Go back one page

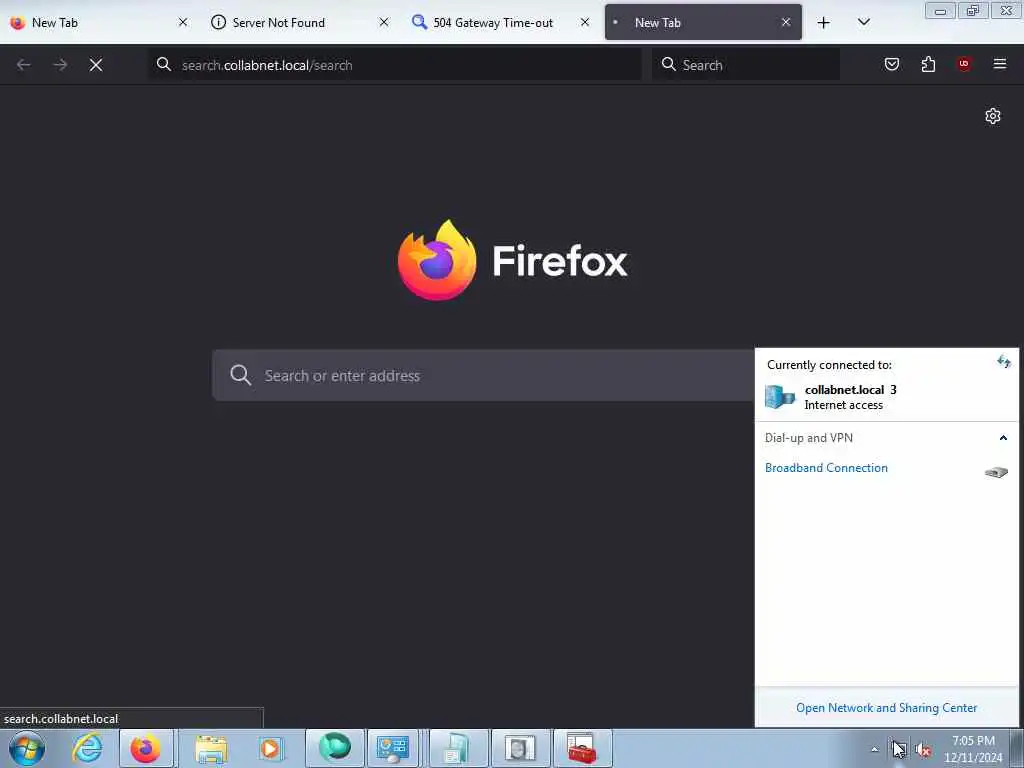24,65
